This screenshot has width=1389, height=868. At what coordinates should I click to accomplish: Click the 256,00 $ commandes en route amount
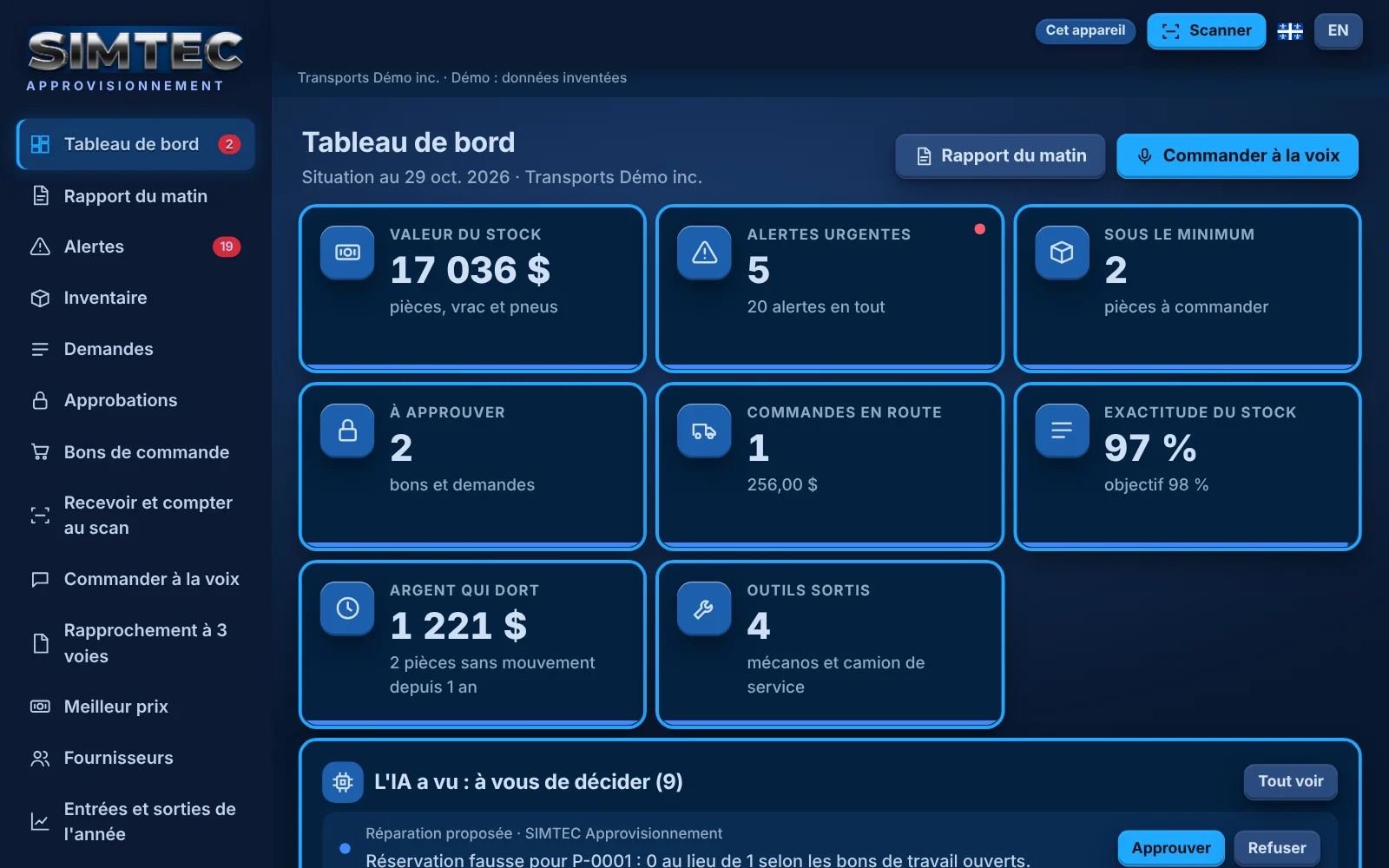click(x=782, y=484)
